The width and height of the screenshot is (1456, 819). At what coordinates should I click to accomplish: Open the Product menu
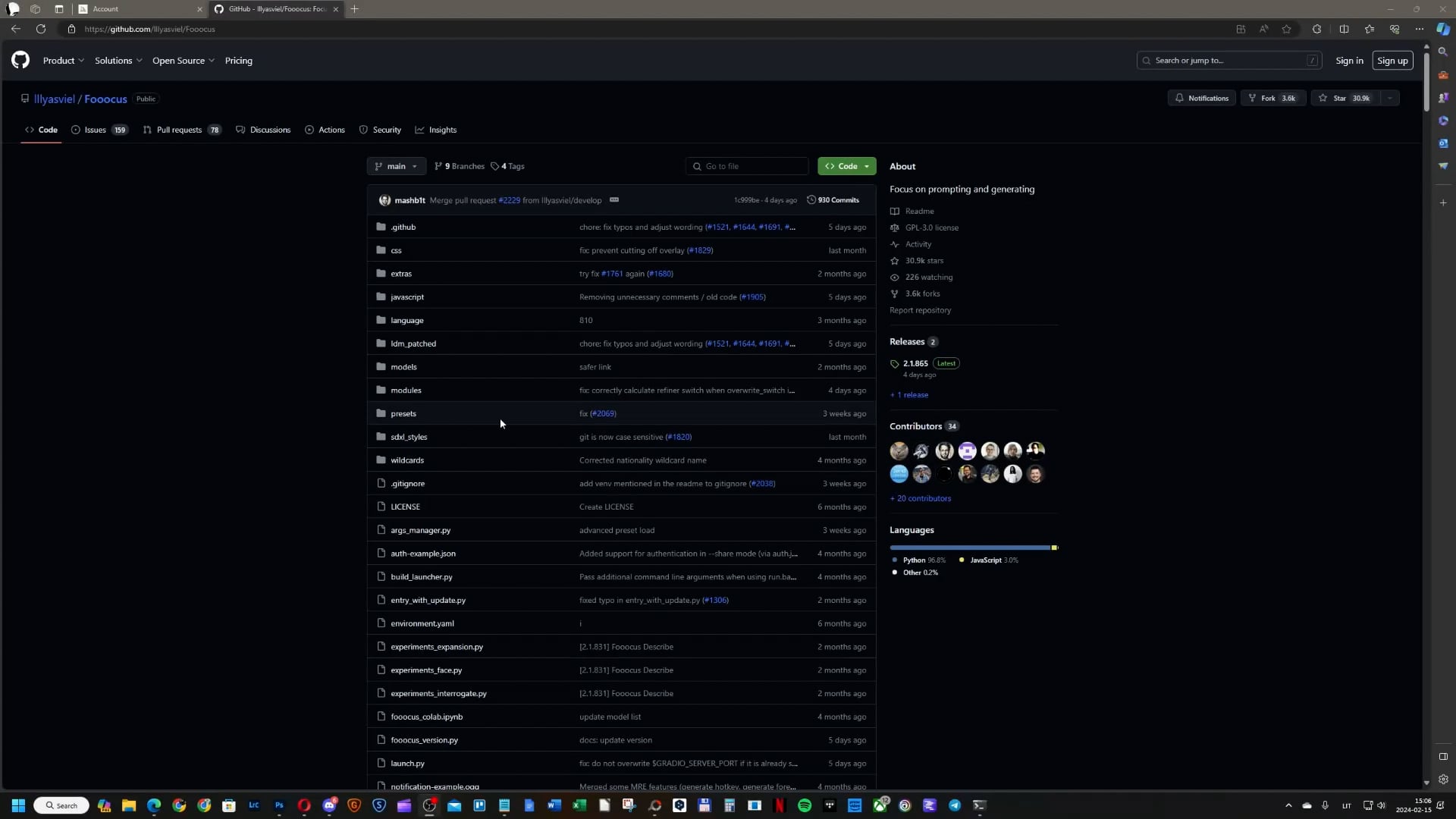63,61
